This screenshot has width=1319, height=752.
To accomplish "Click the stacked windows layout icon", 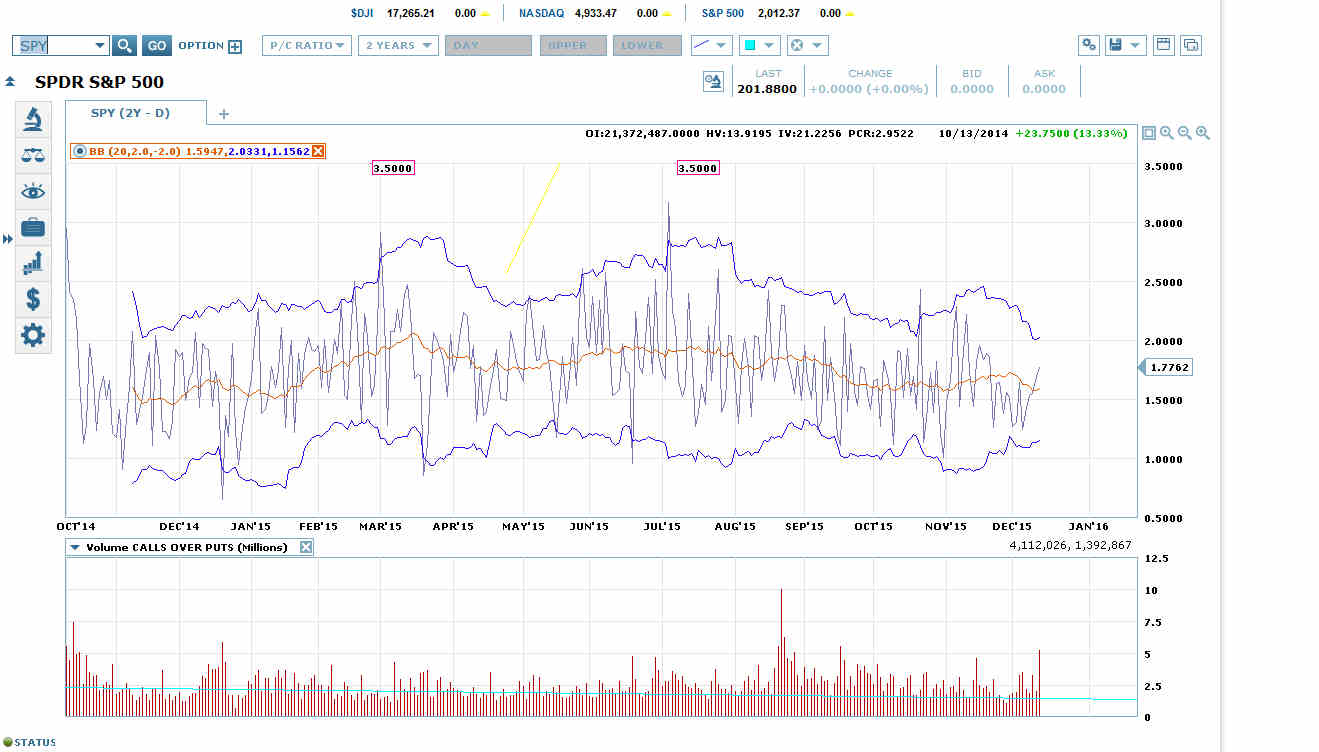I will (1191, 45).
